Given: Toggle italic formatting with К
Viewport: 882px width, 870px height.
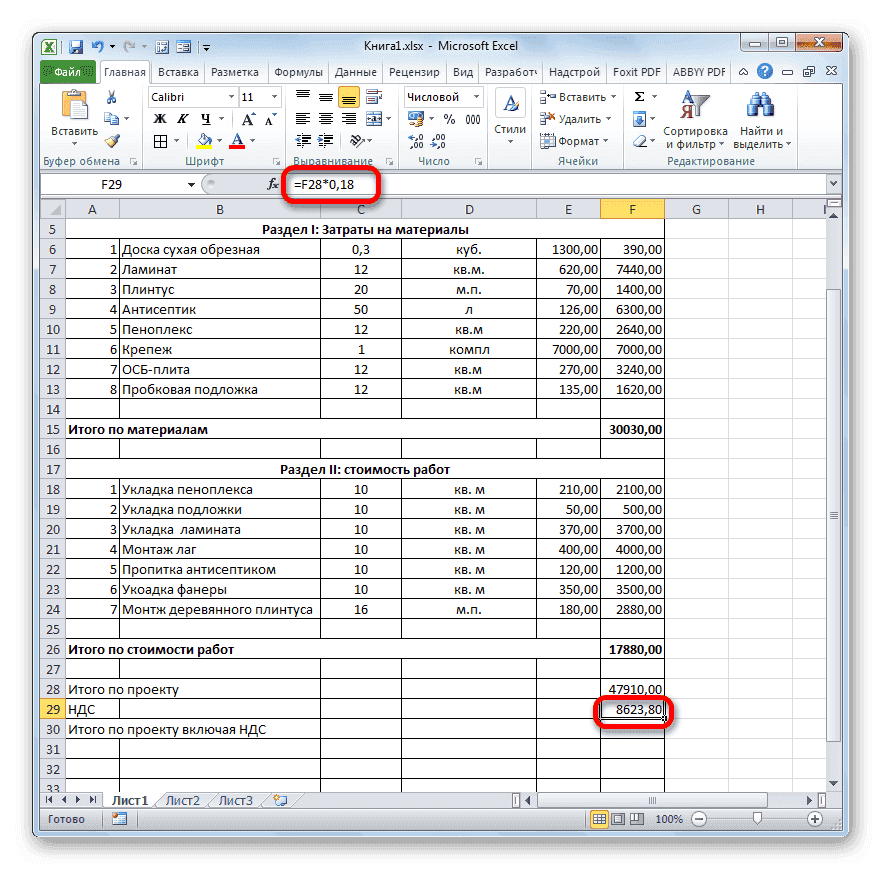Looking at the screenshot, I should coord(183,118).
